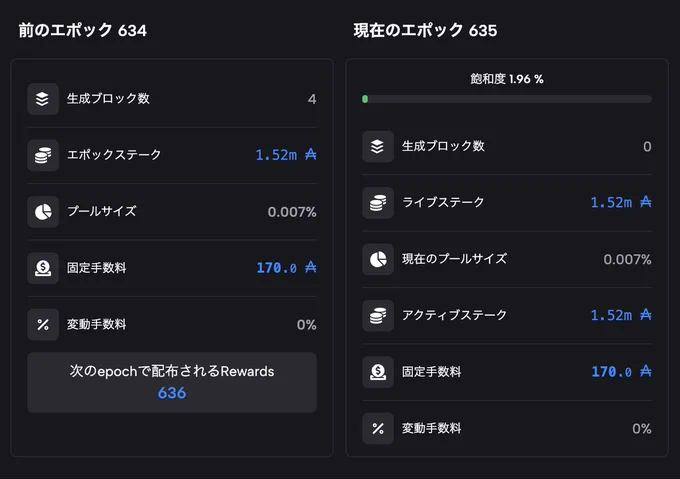Click the pie chart icon beside 現在のプールサイズ
680x479 pixels.
[378, 259]
